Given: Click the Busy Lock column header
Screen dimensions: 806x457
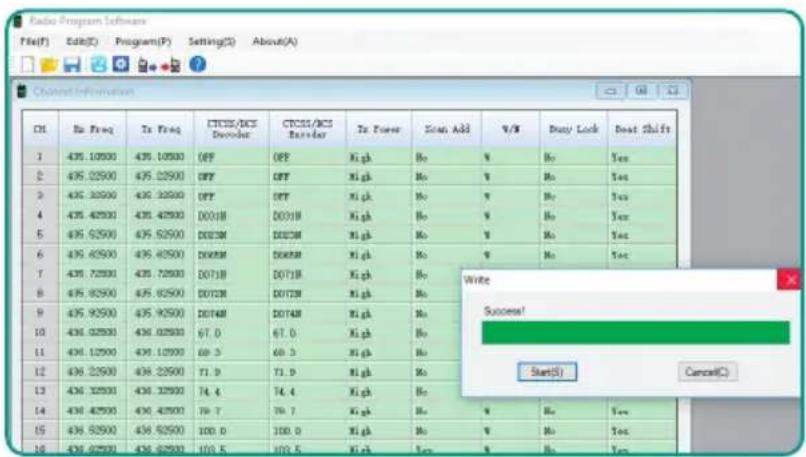Looking at the screenshot, I should pyautogui.click(x=574, y=130).
